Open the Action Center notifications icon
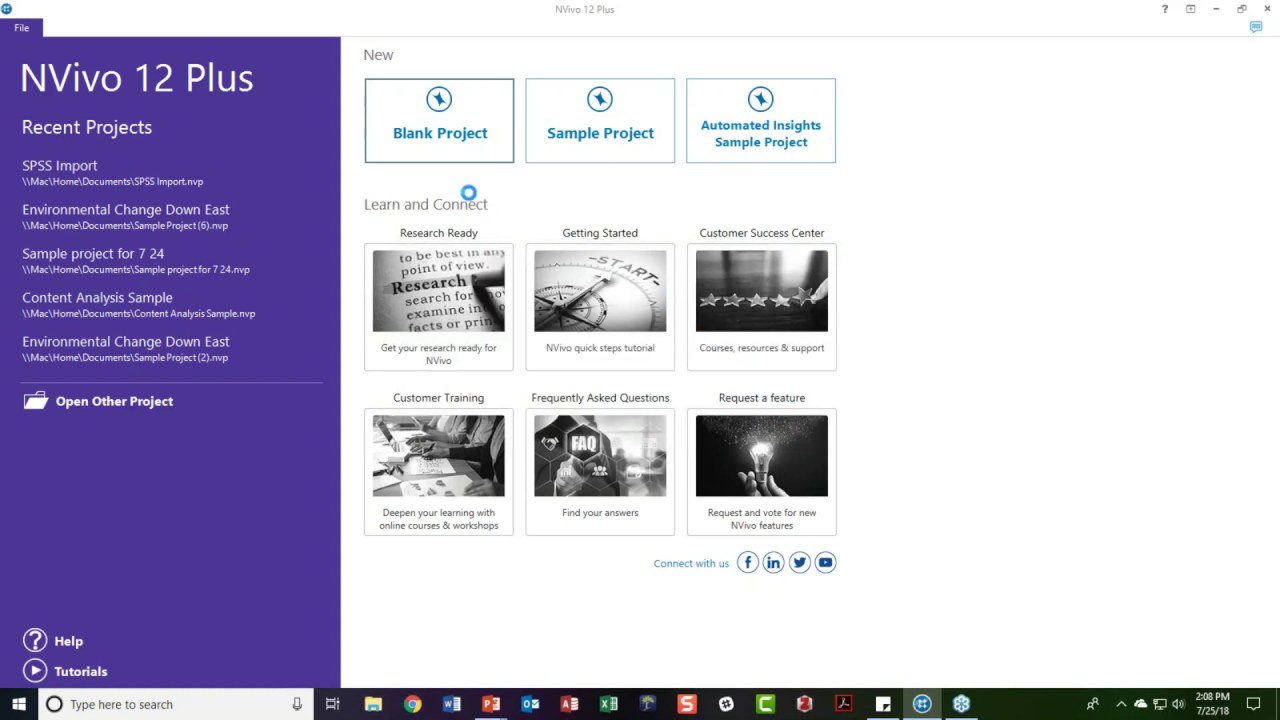This screenshot has width=1280, height=720. click(x=1253, y=704)
